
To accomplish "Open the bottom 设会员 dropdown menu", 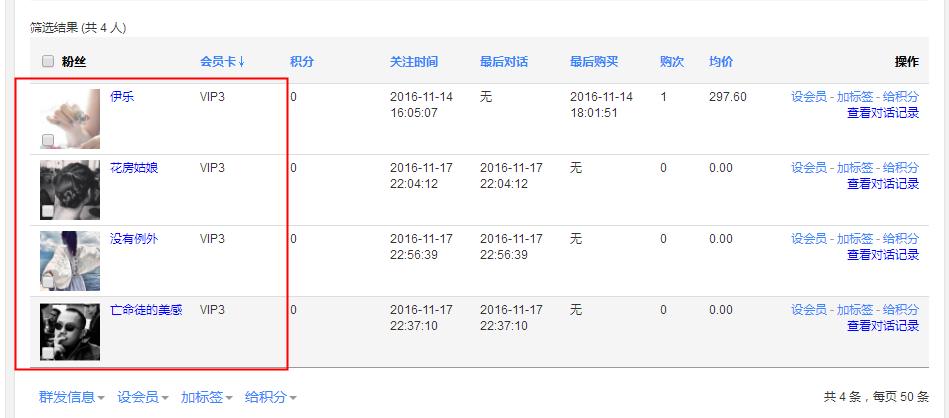I will 142,397.
